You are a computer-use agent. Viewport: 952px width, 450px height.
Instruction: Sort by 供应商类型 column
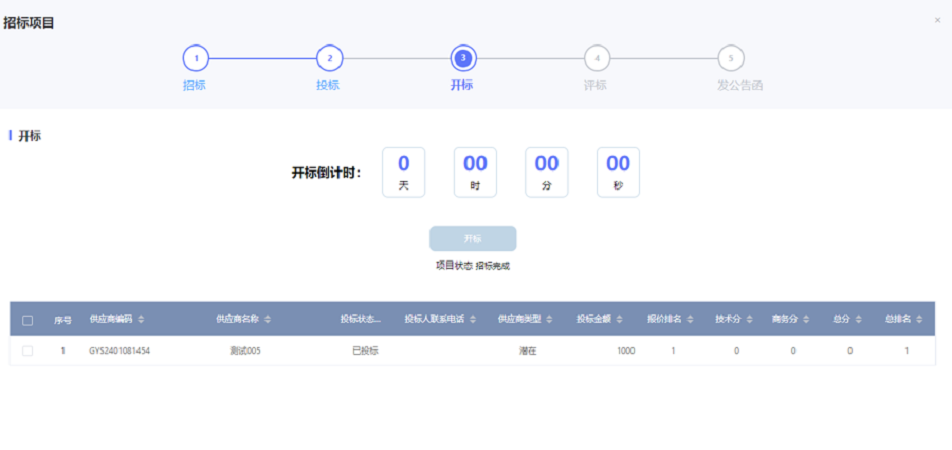[549, 320]
